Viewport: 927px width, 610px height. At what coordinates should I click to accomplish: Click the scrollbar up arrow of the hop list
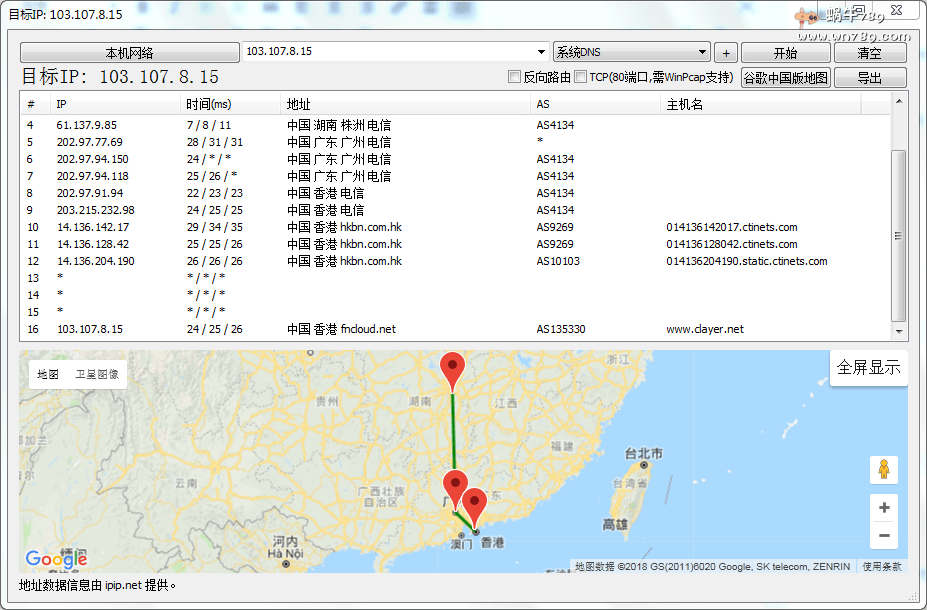click(x=899, y=101)
